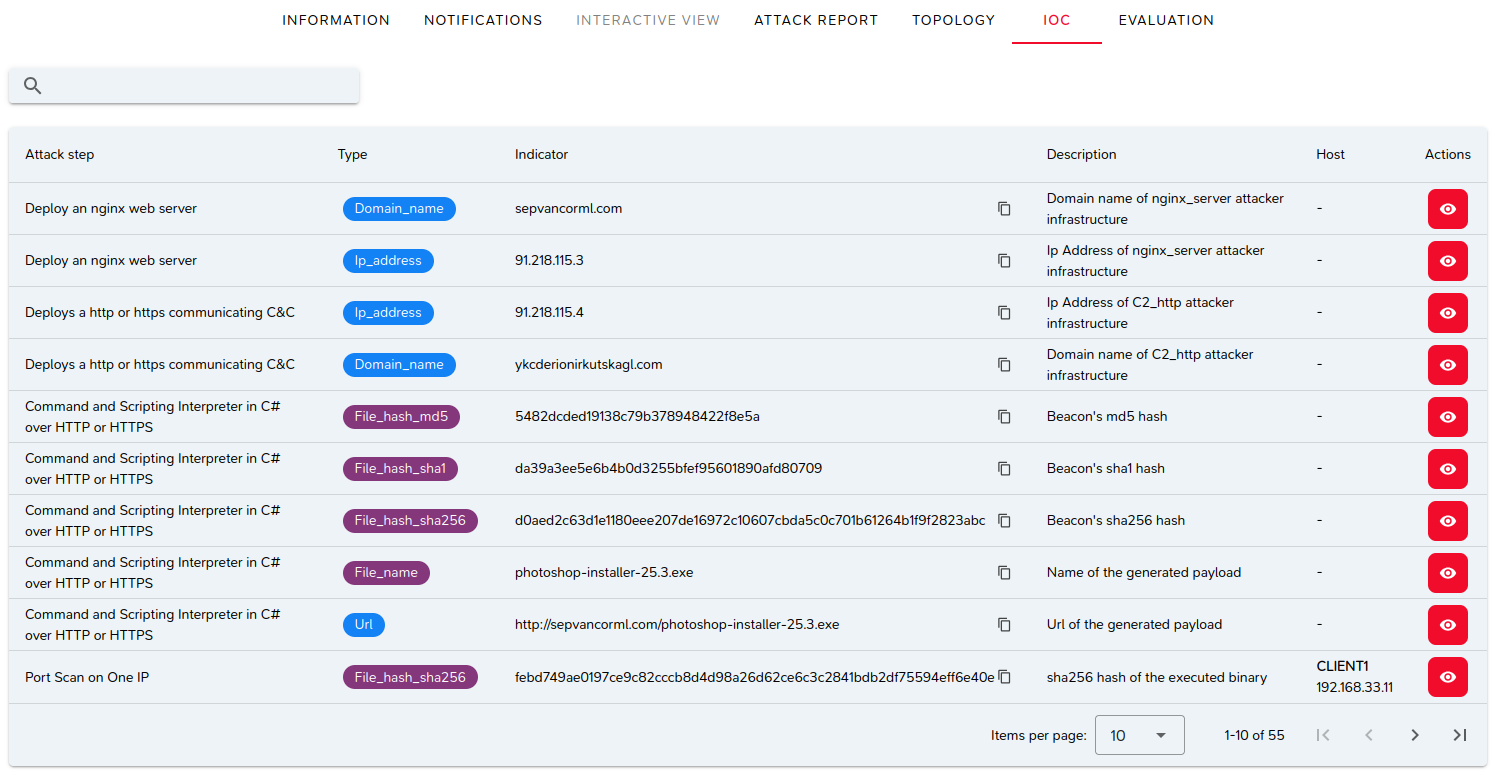Go to the first page of IOCs

point(1323,735)
